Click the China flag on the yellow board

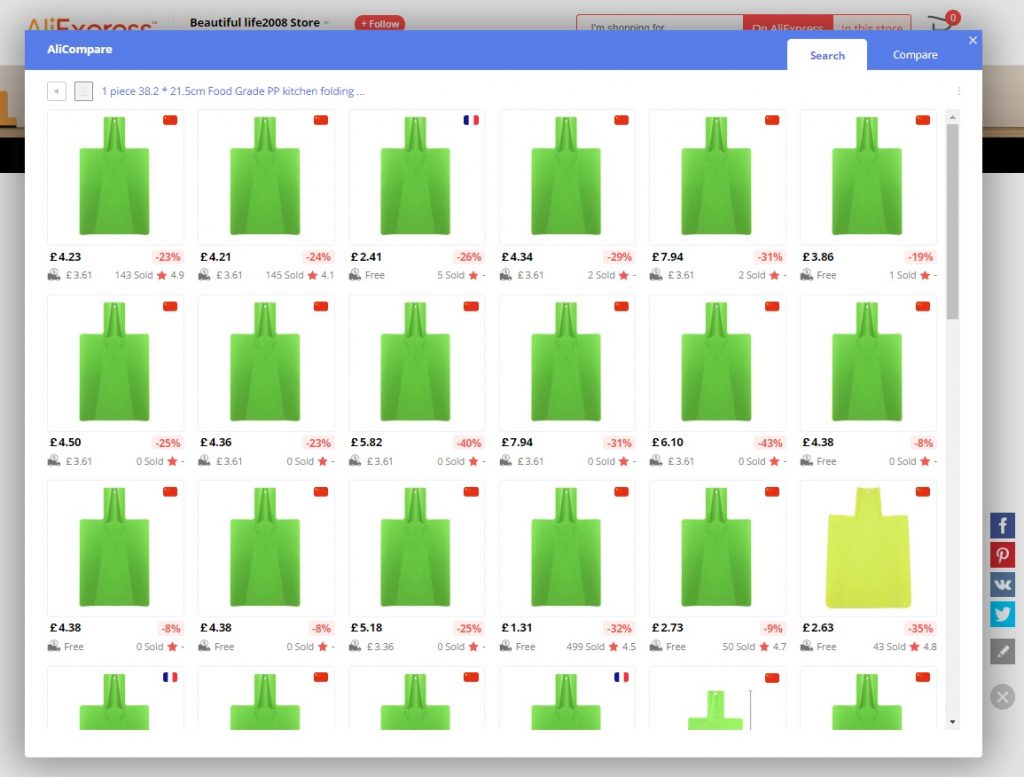tap(922, 492)
